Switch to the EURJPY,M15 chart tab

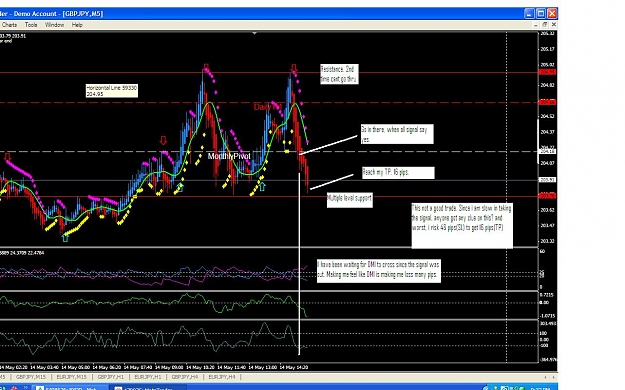(x=71, y=377)
